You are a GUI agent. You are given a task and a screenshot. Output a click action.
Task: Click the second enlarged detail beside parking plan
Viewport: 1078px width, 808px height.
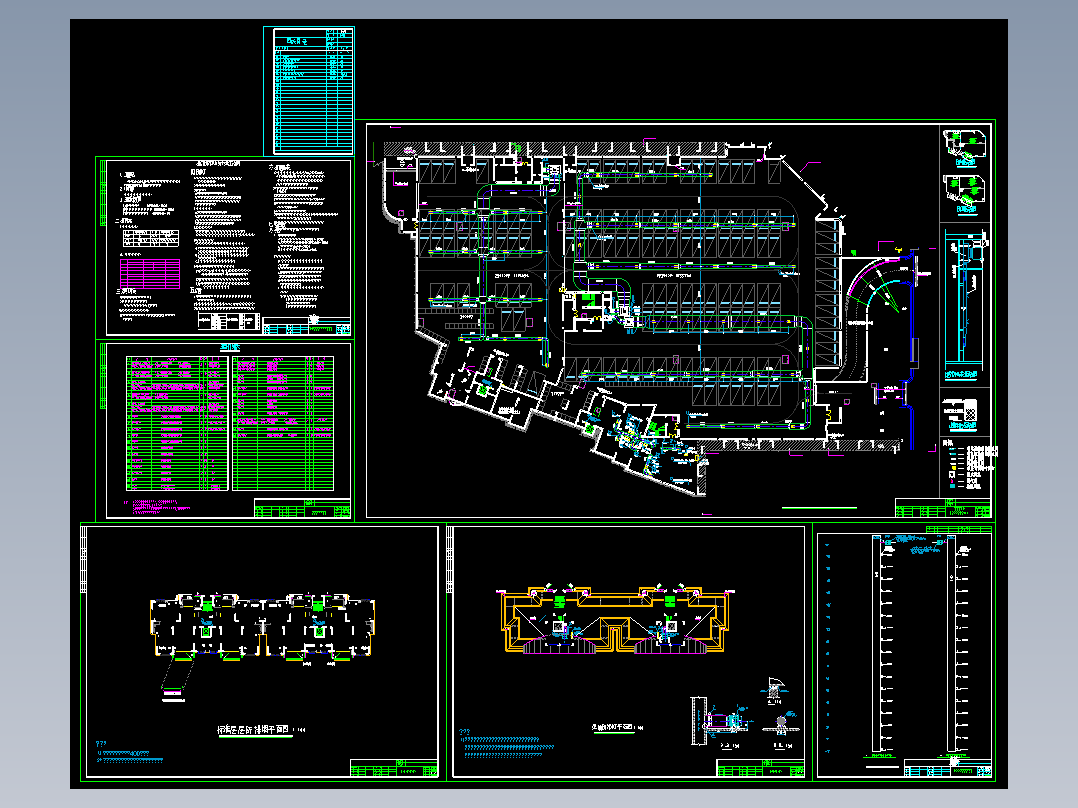click(965, 194)
